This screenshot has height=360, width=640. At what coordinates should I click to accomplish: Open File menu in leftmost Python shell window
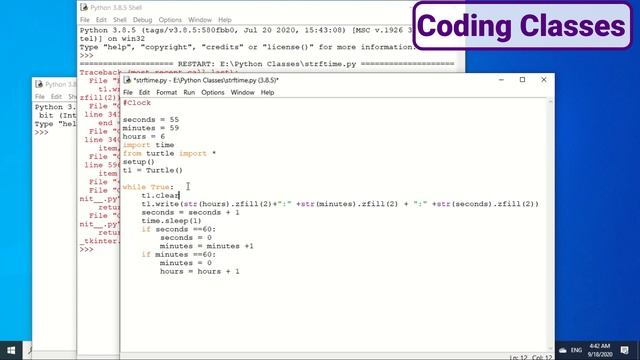click(x=40, y=97)
